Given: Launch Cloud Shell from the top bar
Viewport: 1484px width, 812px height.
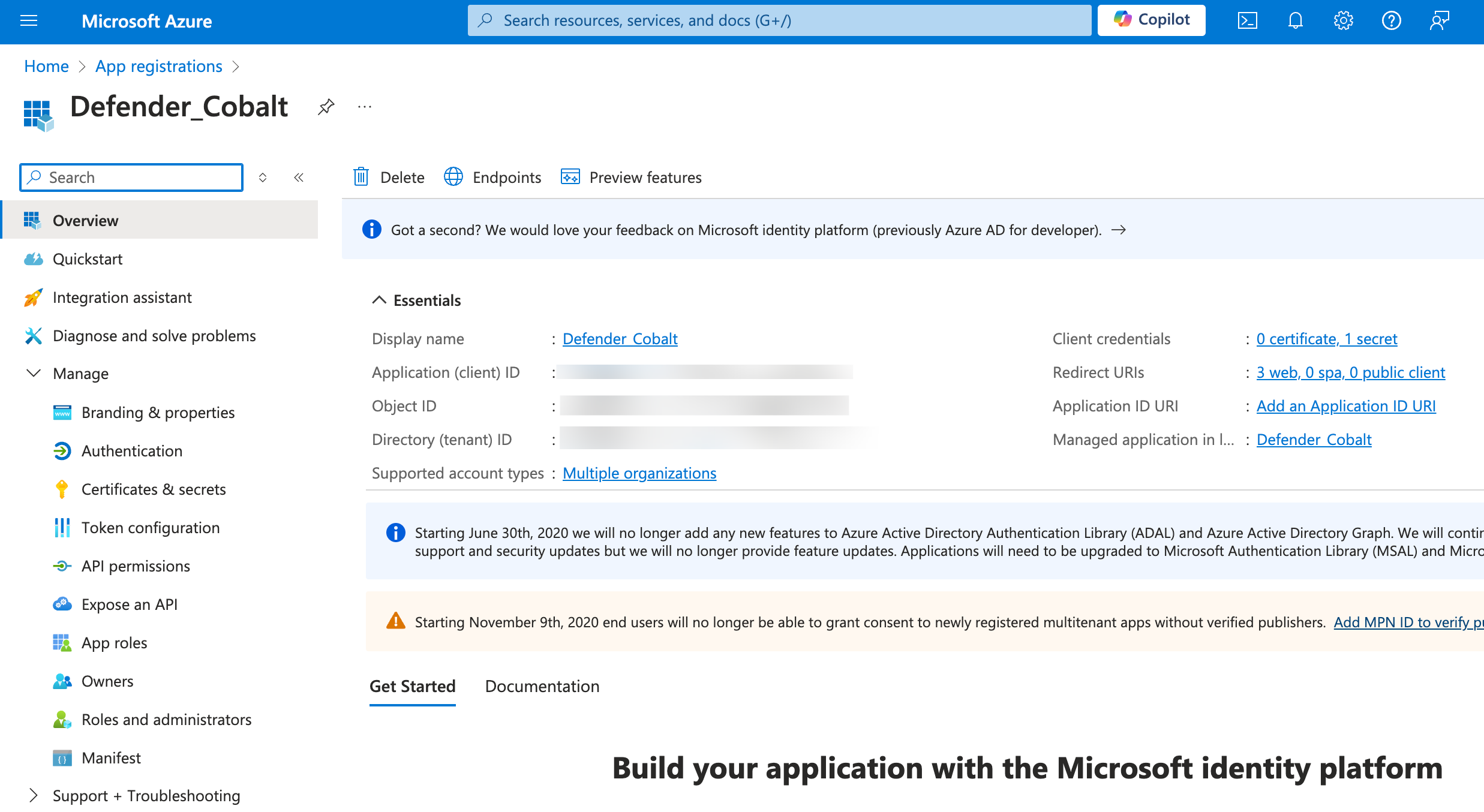Looking at the screenshot, I should click(x=1248, y=20).
